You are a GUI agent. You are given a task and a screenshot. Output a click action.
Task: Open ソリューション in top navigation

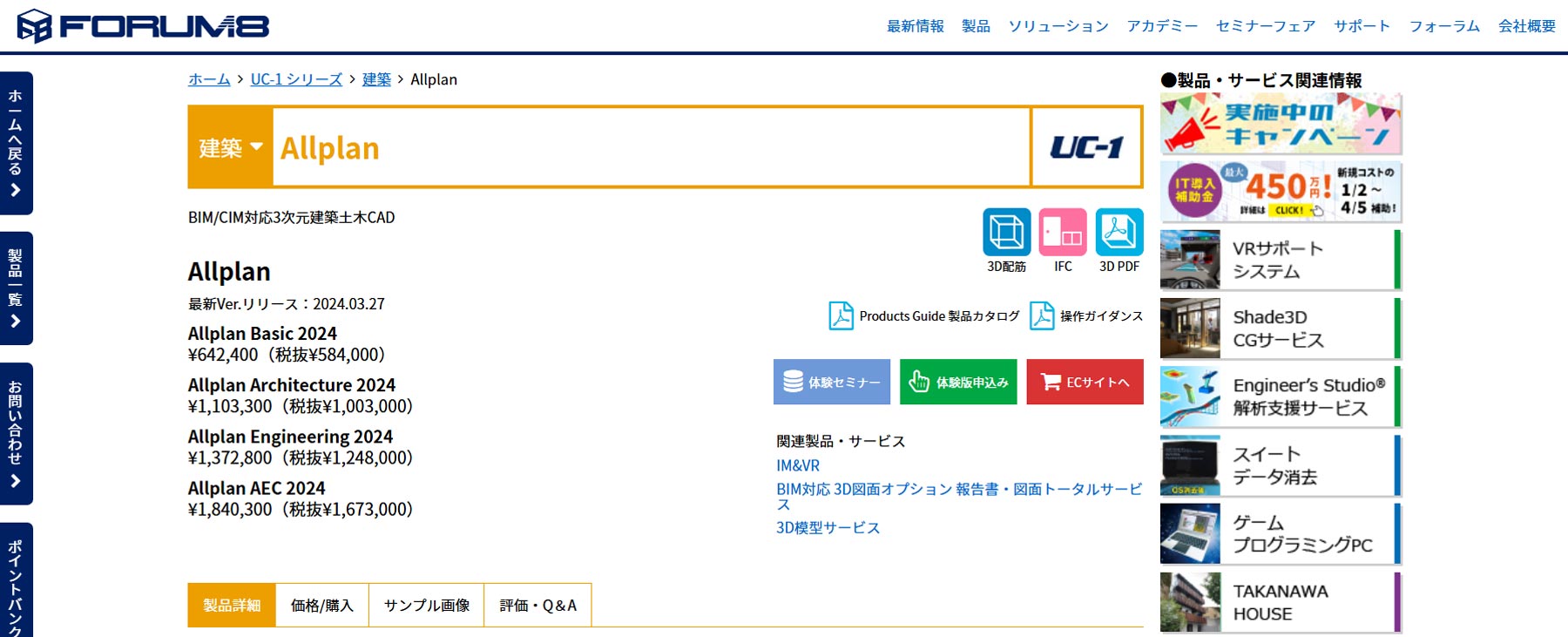(1058, 26)
